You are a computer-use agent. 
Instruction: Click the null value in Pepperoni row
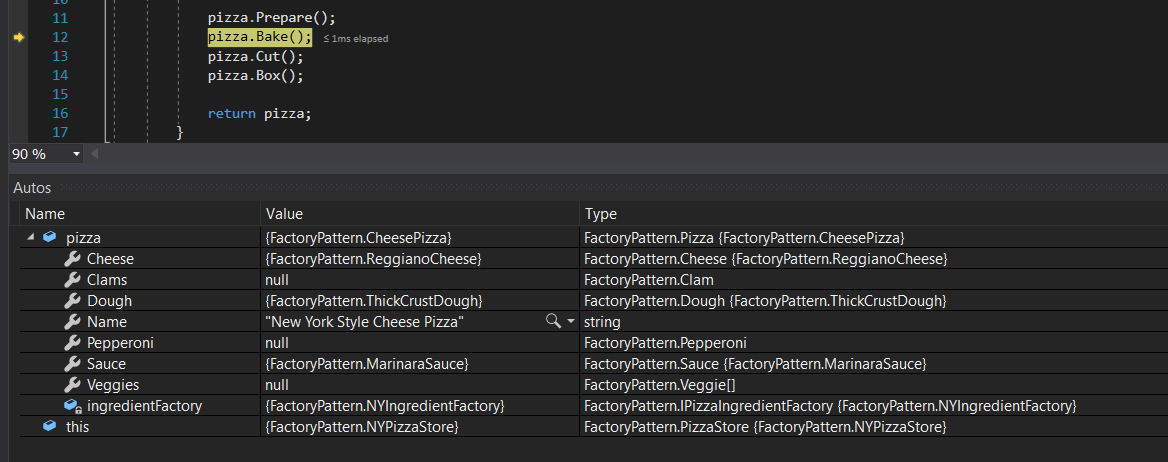[277, 343]
